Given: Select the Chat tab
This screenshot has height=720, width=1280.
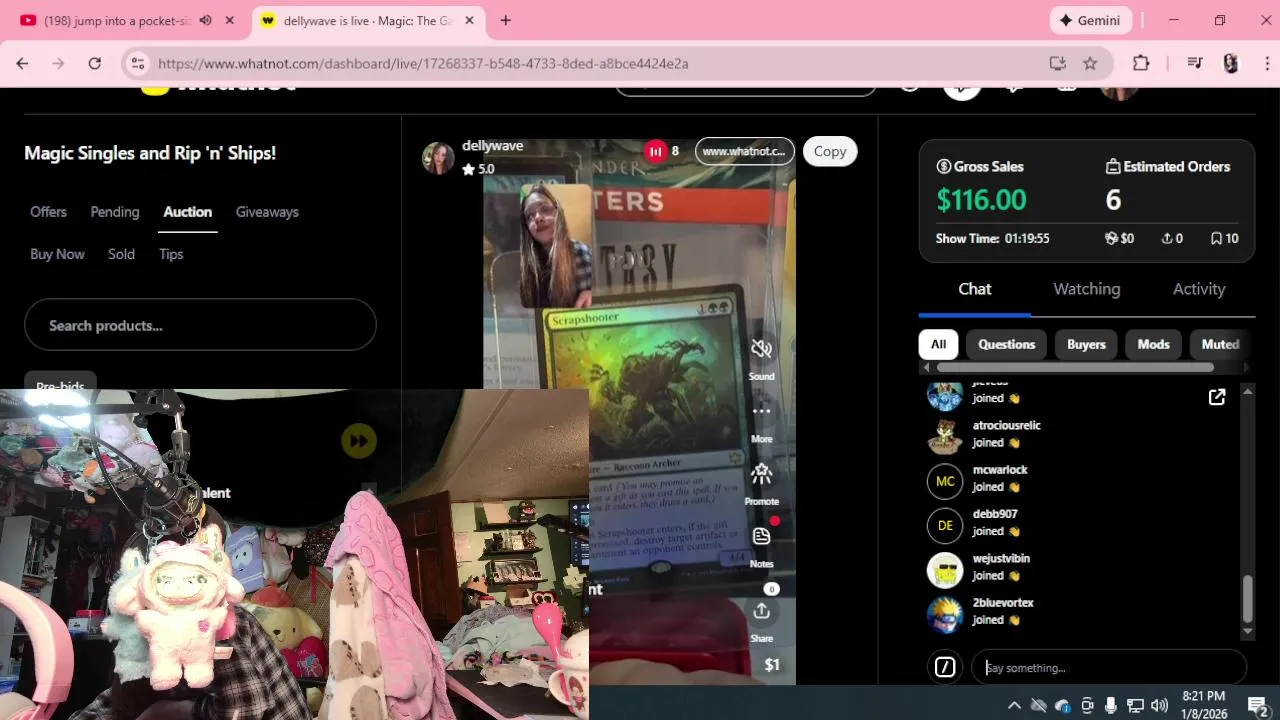Looking at the screenshot, I should click(974, 289).
